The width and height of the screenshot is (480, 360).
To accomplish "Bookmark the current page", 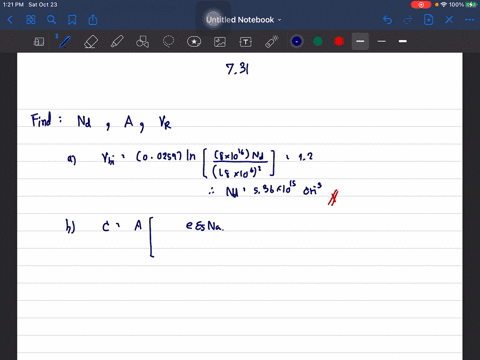I will pos(72,20).
